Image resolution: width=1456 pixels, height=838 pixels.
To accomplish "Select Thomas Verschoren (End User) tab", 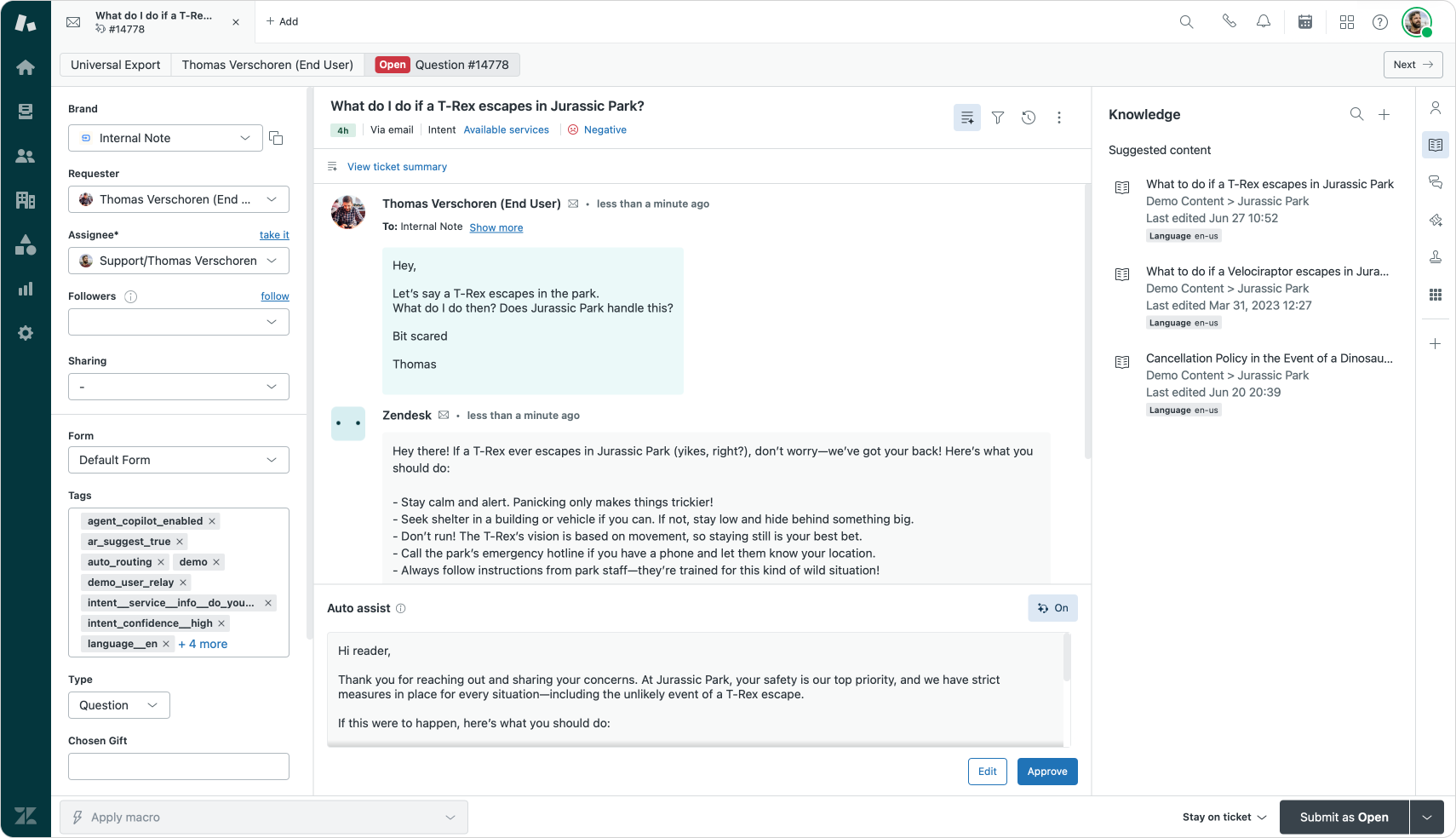I will [x=267, y=65].
